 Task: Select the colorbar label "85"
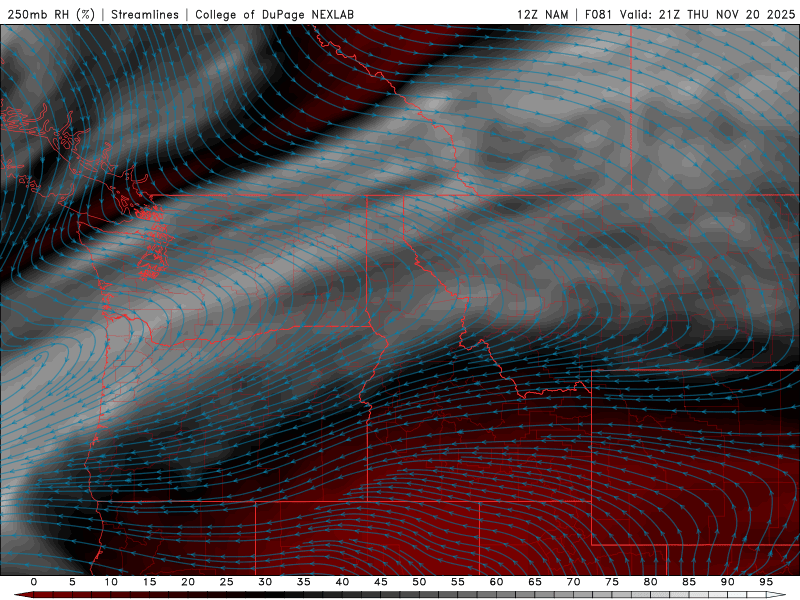coord(689,582)
